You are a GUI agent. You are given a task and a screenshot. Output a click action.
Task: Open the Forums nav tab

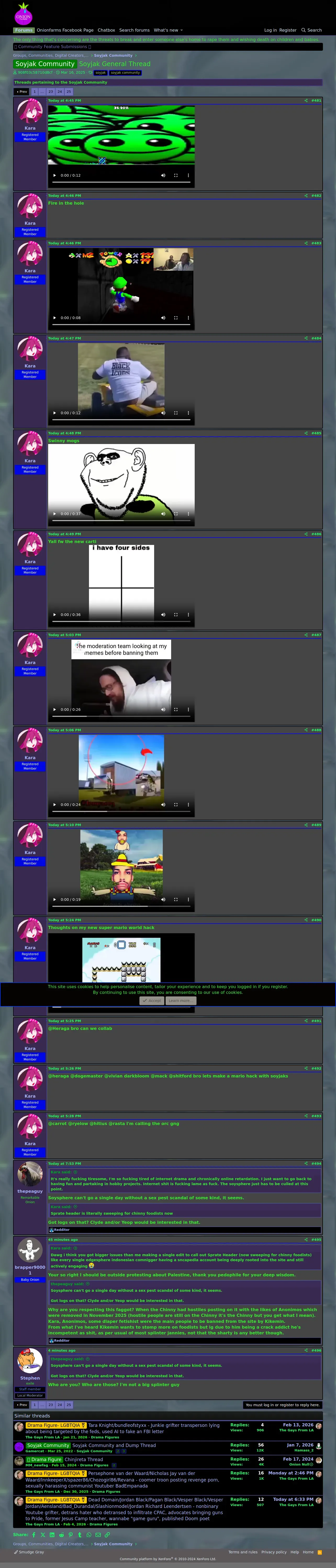(x=24, y=30)
